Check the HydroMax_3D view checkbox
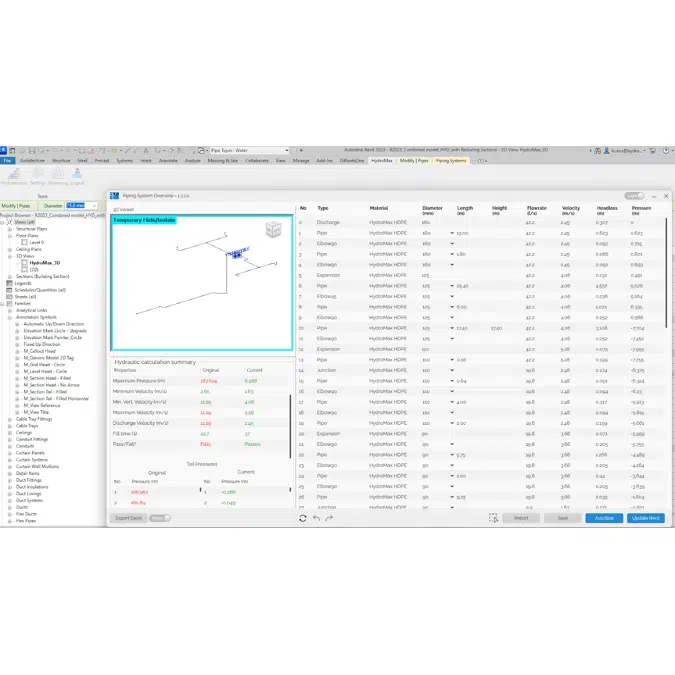Image resolution: width=675 pixels, height=675 pixels. point(25,262)
